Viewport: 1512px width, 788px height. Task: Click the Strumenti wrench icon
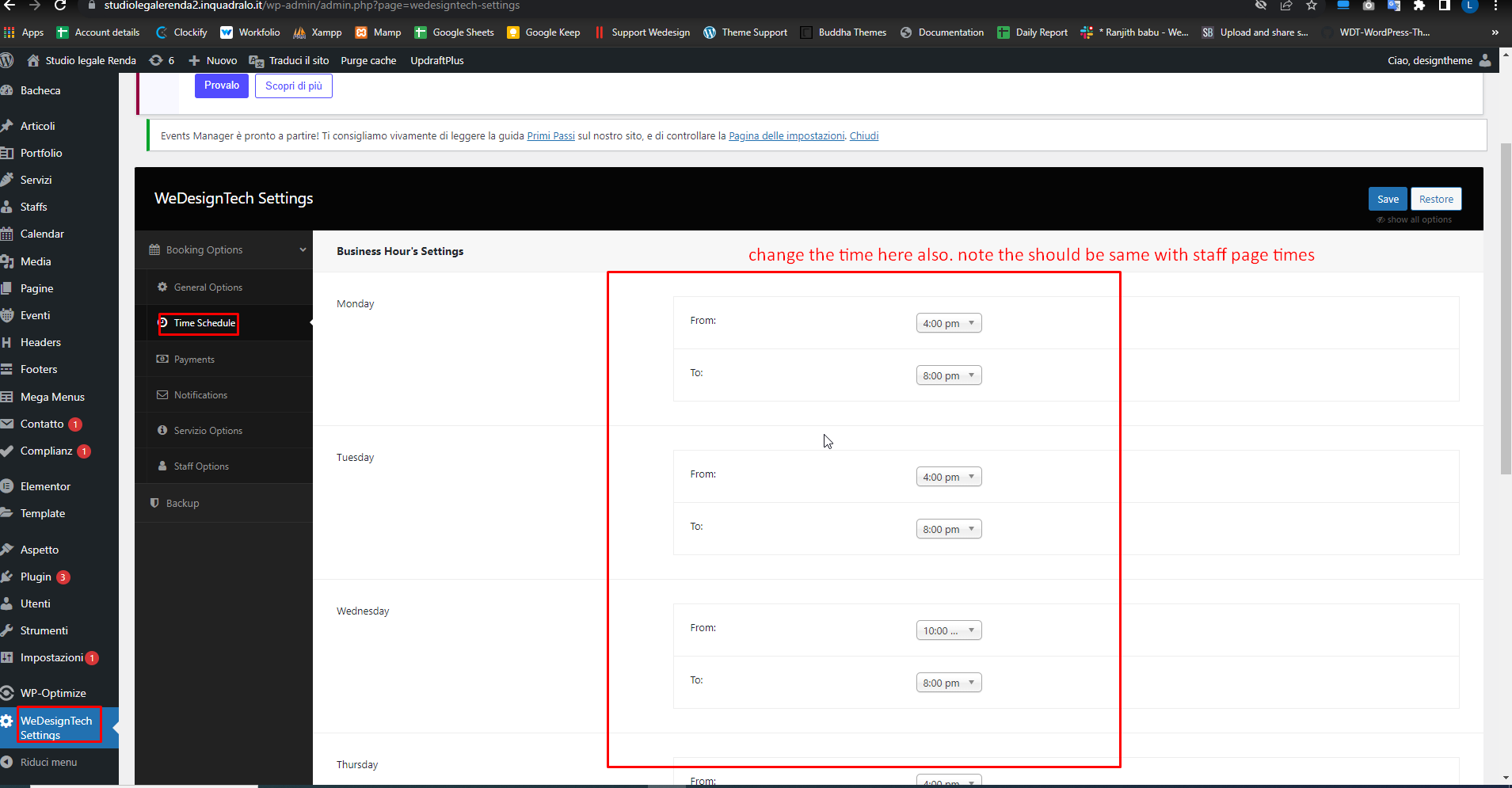(6, 630)
